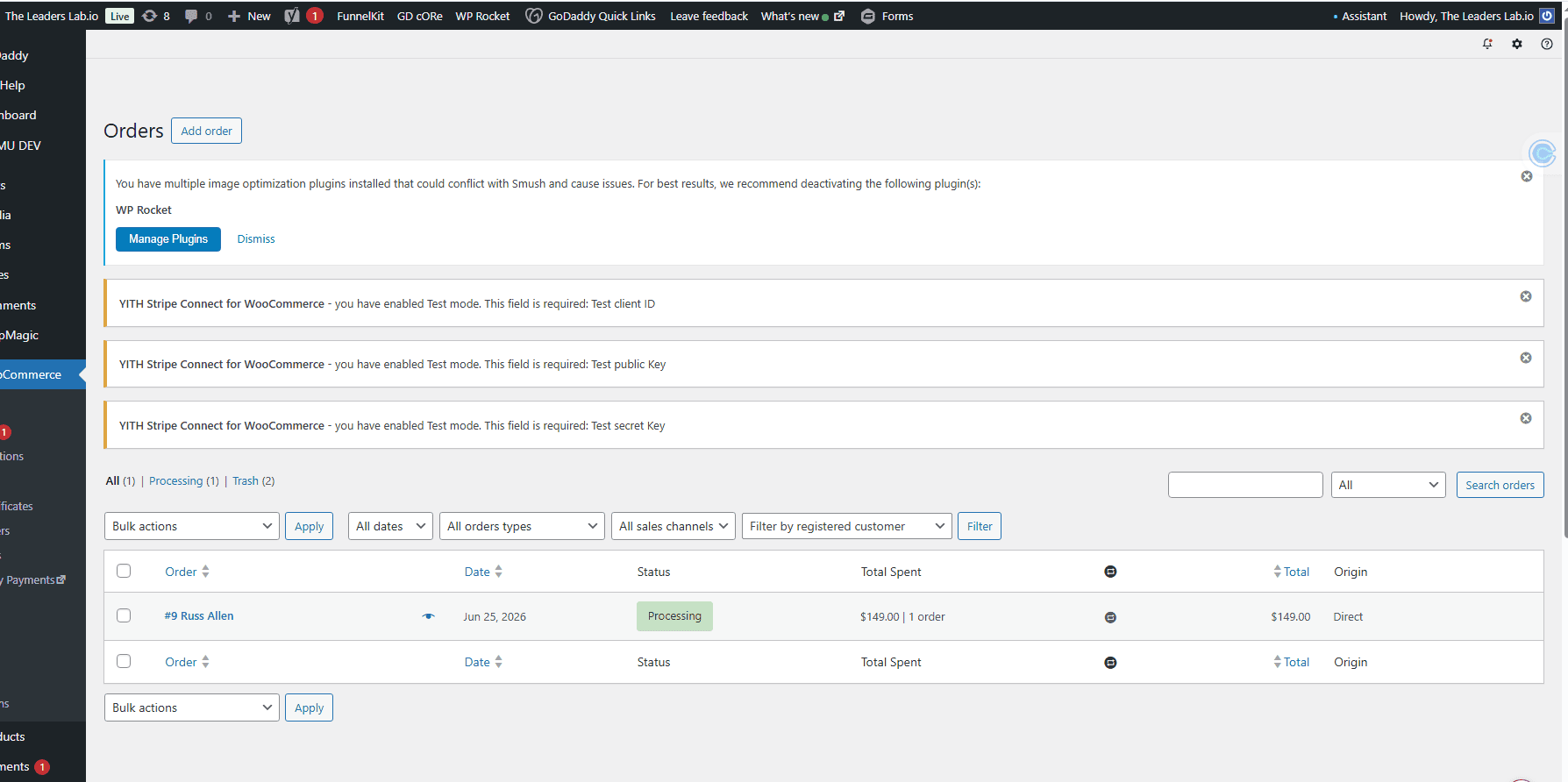Click the blue power avatar icon
Screen dimensions: 1568x782
[1547, 16]
